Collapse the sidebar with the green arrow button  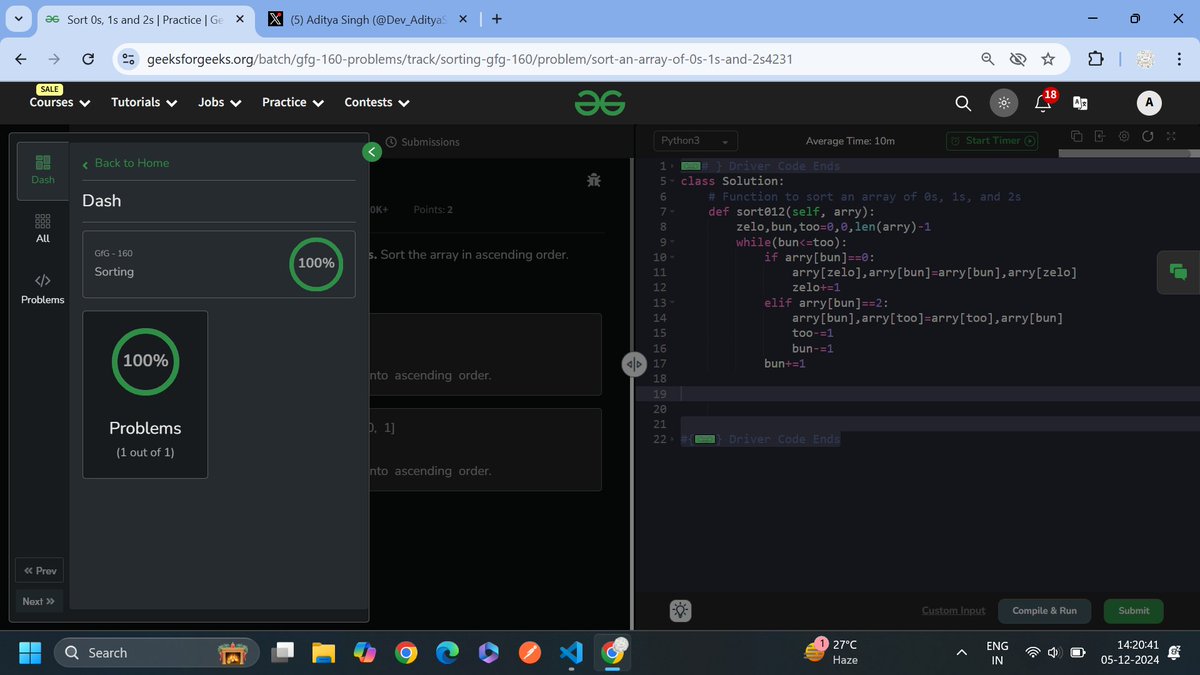(371, 152)
